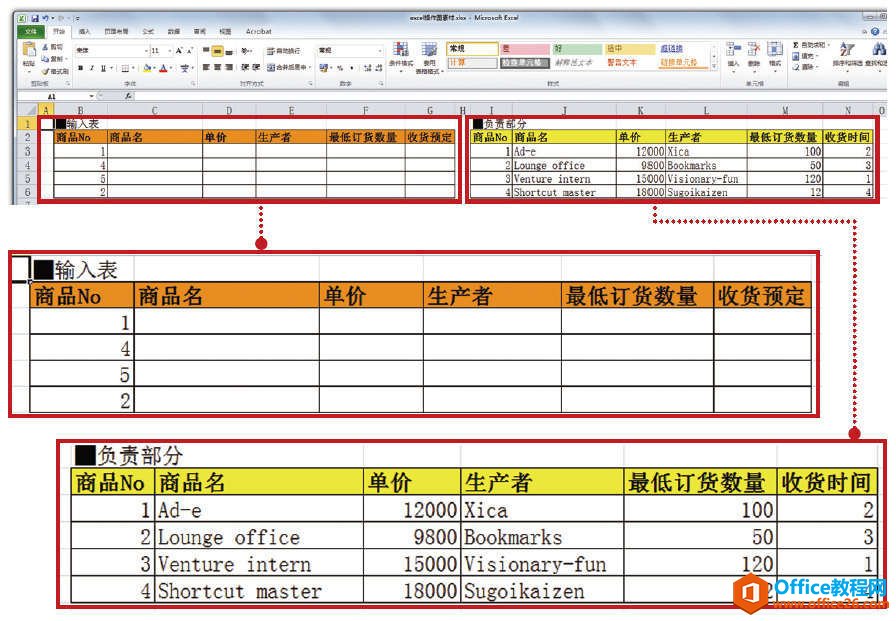Toggle Align Text Left
The width and height of the screenshot is (896, 621).
(206, 67)
